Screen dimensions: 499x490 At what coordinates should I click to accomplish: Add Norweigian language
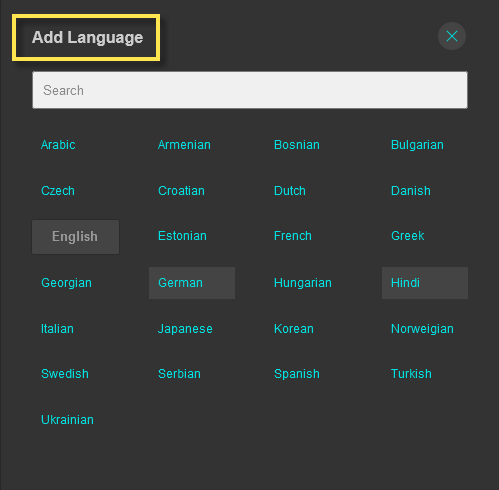pos(422,329)
